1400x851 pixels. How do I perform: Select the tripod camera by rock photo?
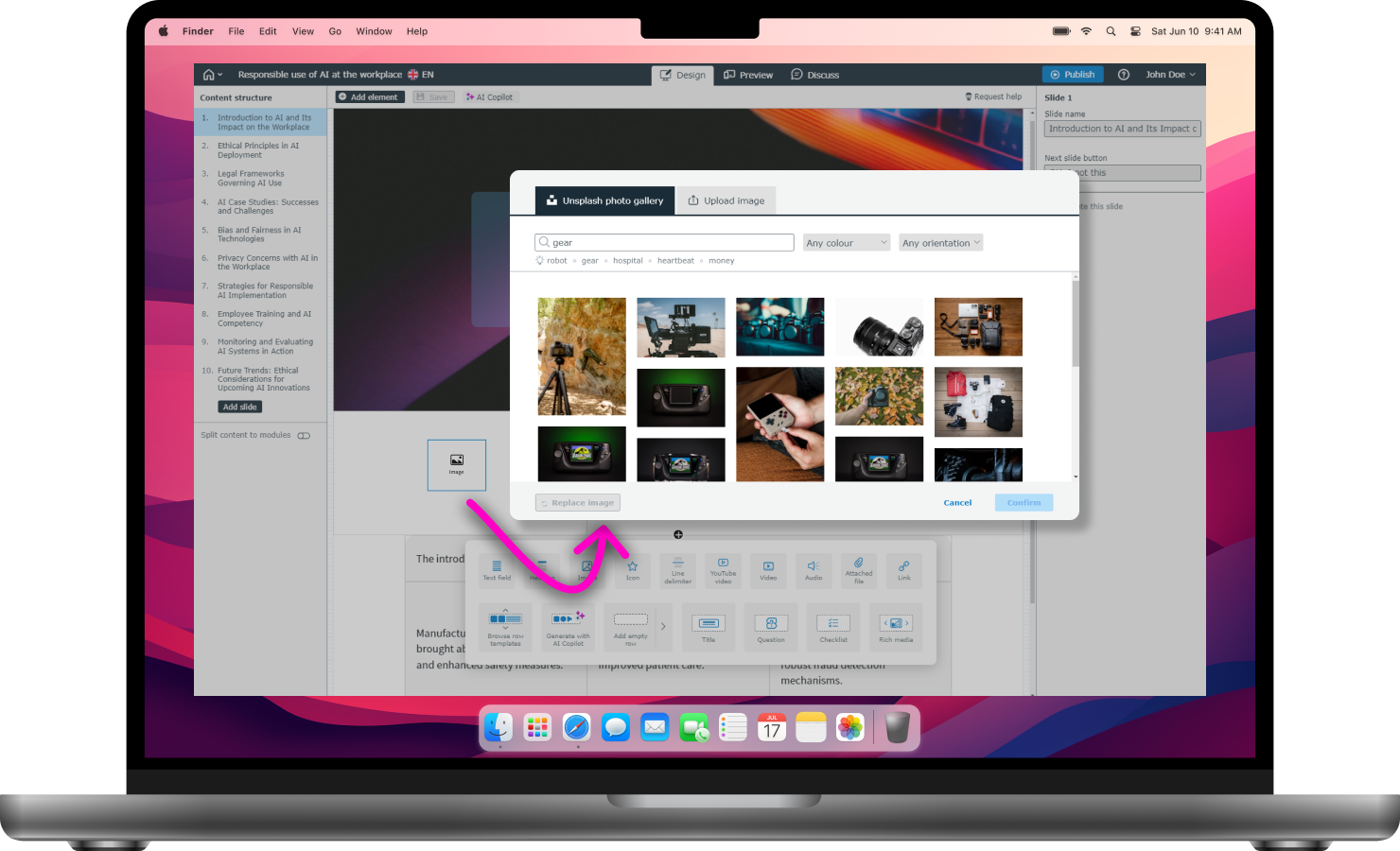point(582,356)
